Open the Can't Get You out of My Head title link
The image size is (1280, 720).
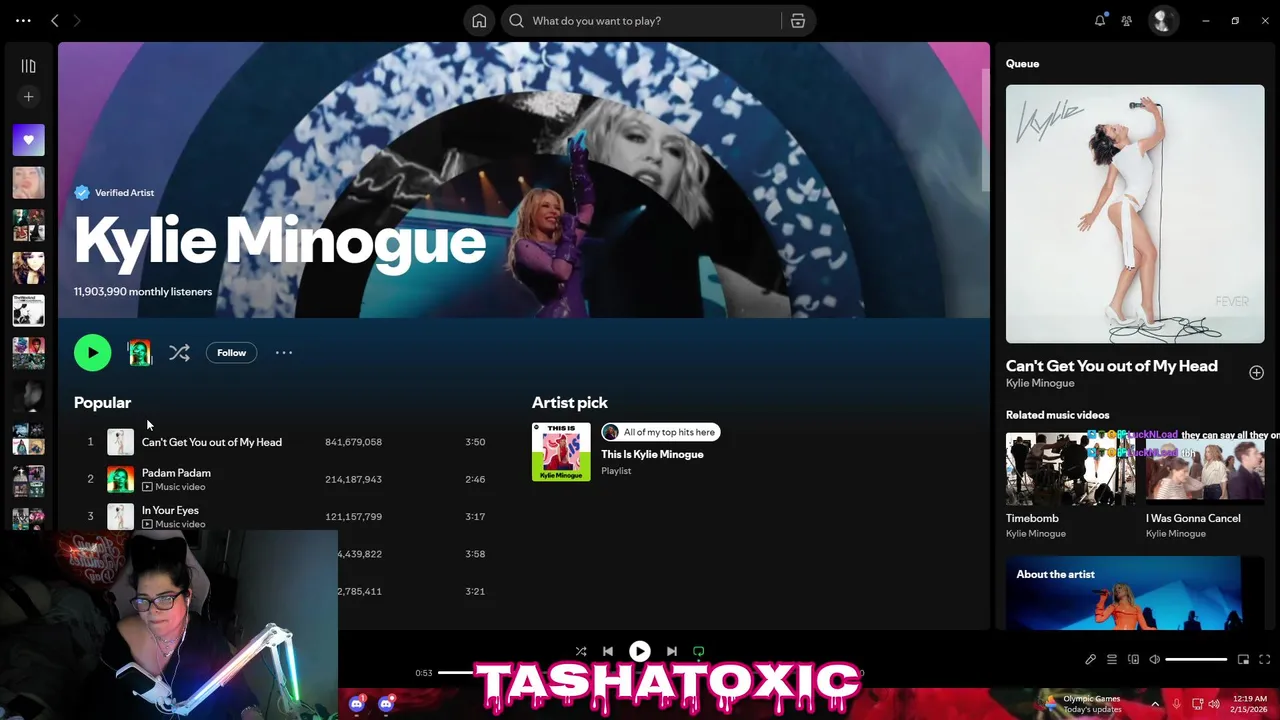(x=1112, y=366)
